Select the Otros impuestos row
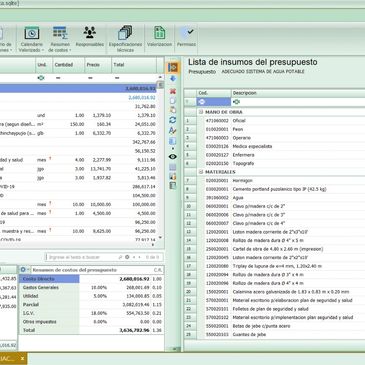The image size is (365, 365). tap(91, 322)
